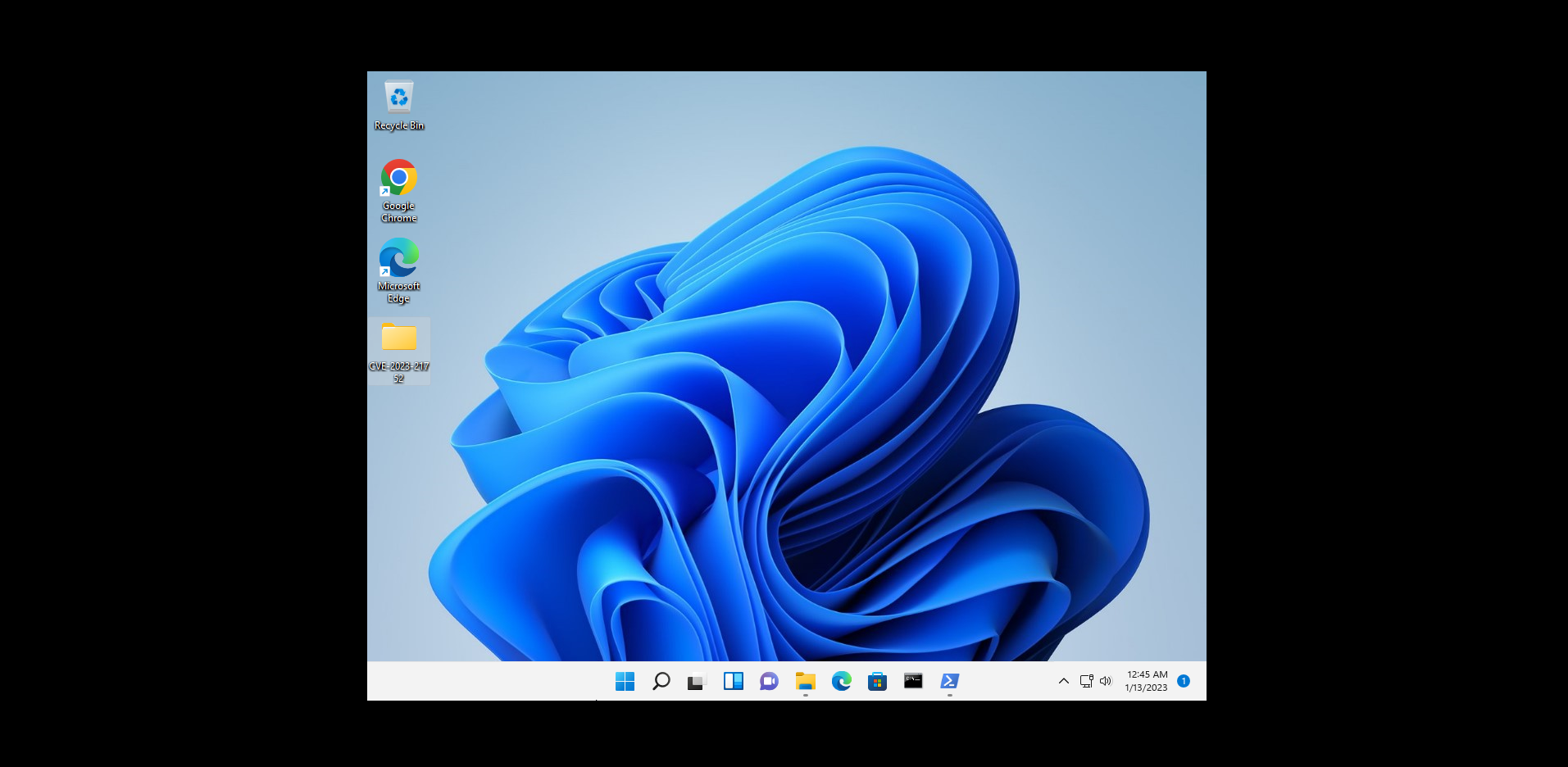Open Task View from taskbar
Screen dimensions: 1568x767
697,681
